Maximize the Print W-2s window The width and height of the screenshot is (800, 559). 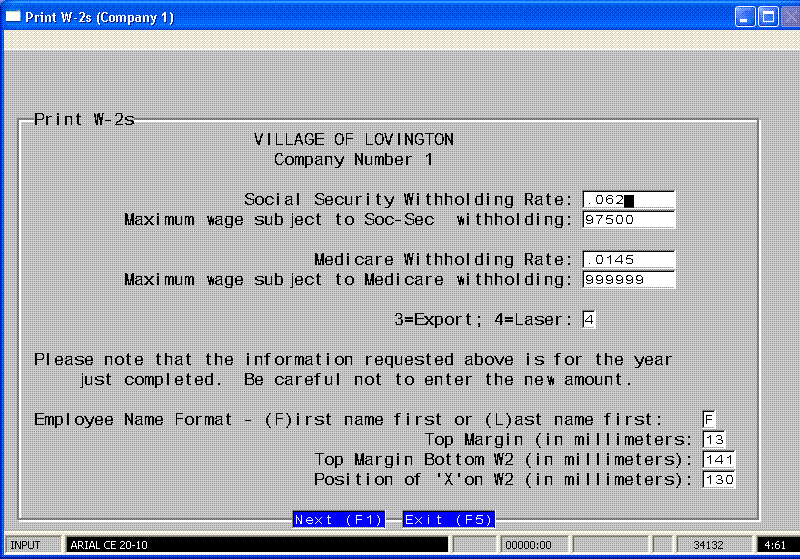pos(767,17)
